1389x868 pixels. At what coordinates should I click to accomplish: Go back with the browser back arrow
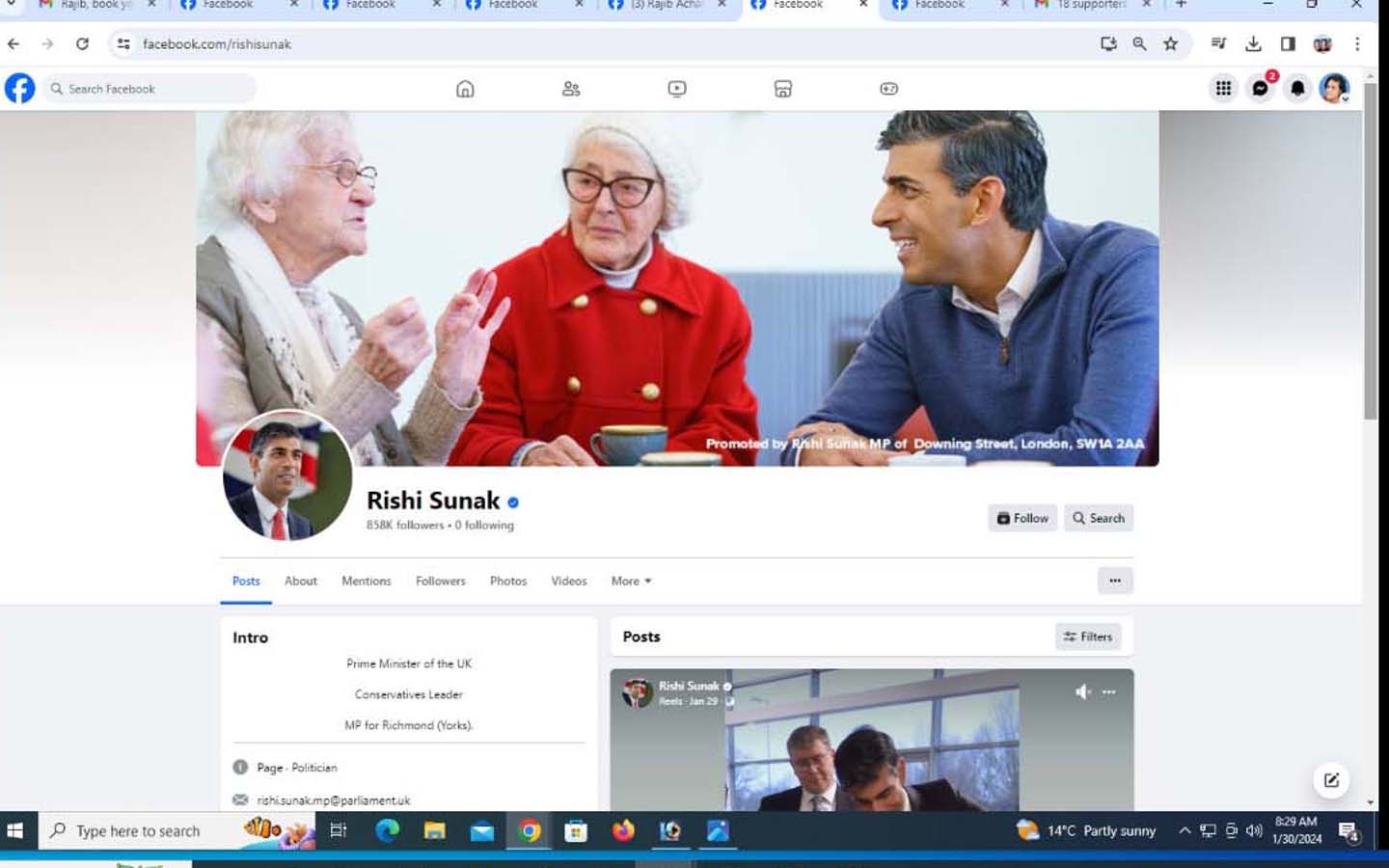tap(14, 43)
